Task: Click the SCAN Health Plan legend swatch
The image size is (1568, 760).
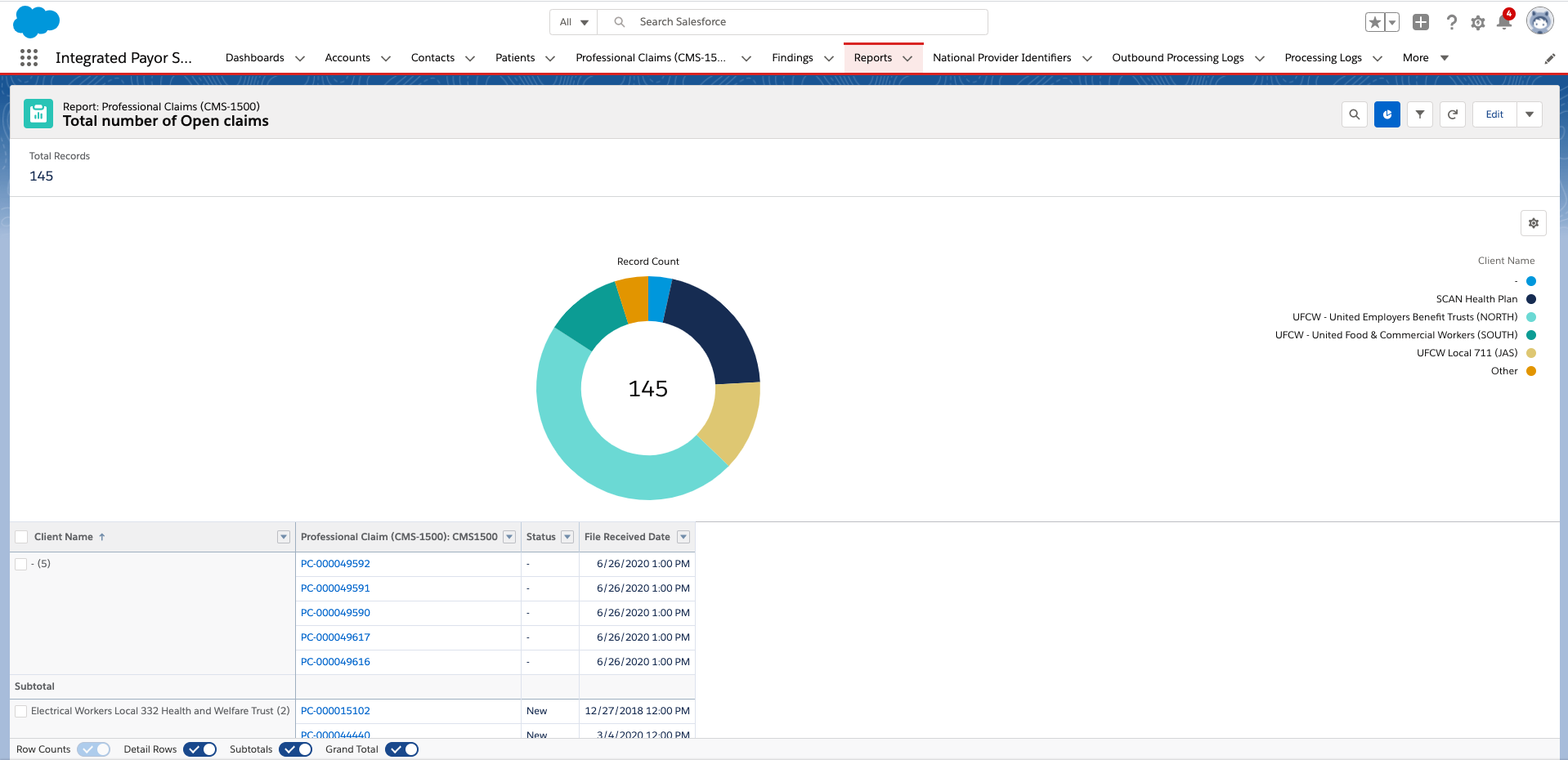Action: [x=1531, y=299]
